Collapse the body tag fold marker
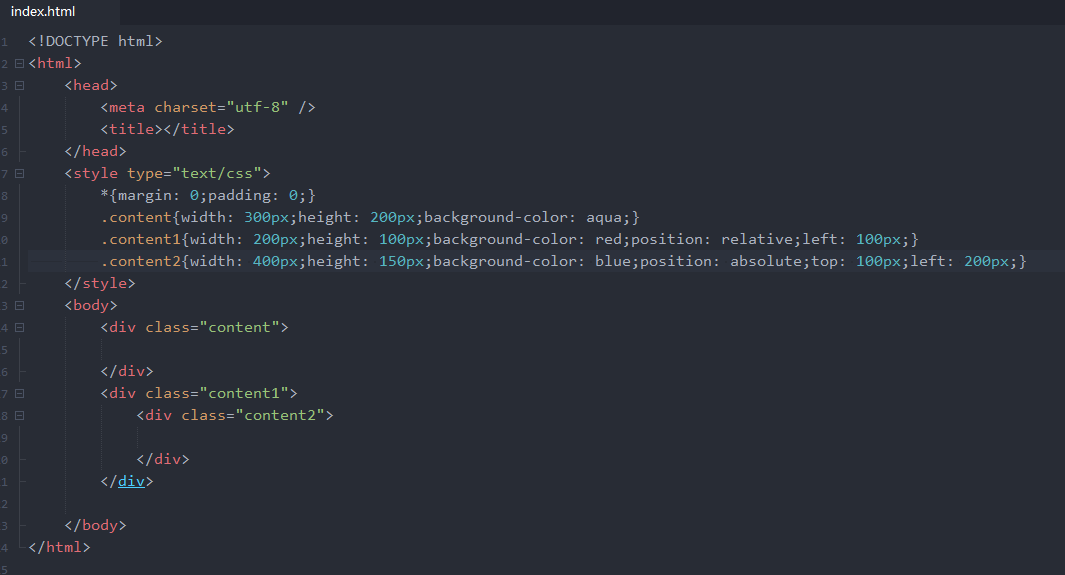 pos(20,305)
